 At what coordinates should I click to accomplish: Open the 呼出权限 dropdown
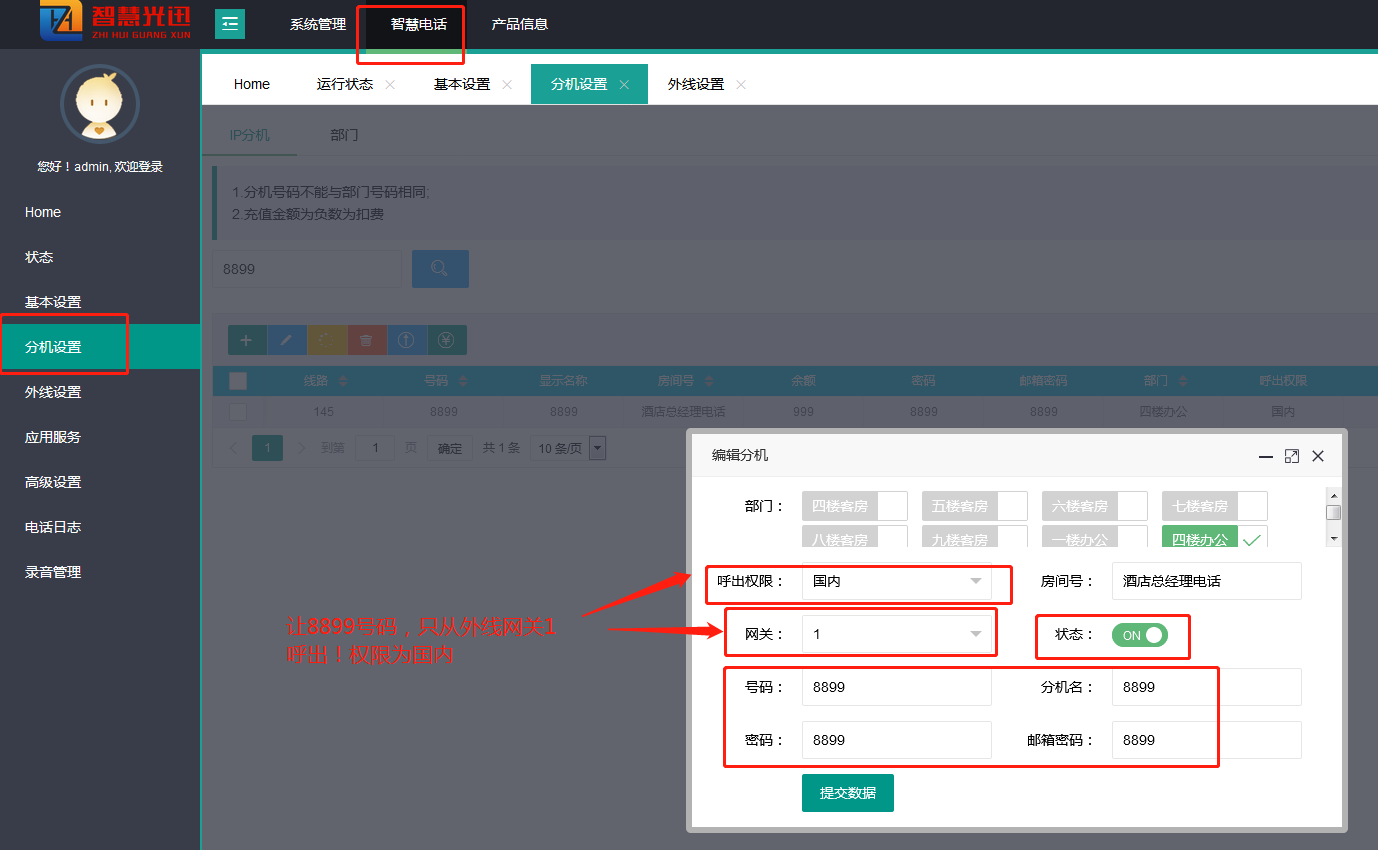pyautogui.click(x=896, y=581)
